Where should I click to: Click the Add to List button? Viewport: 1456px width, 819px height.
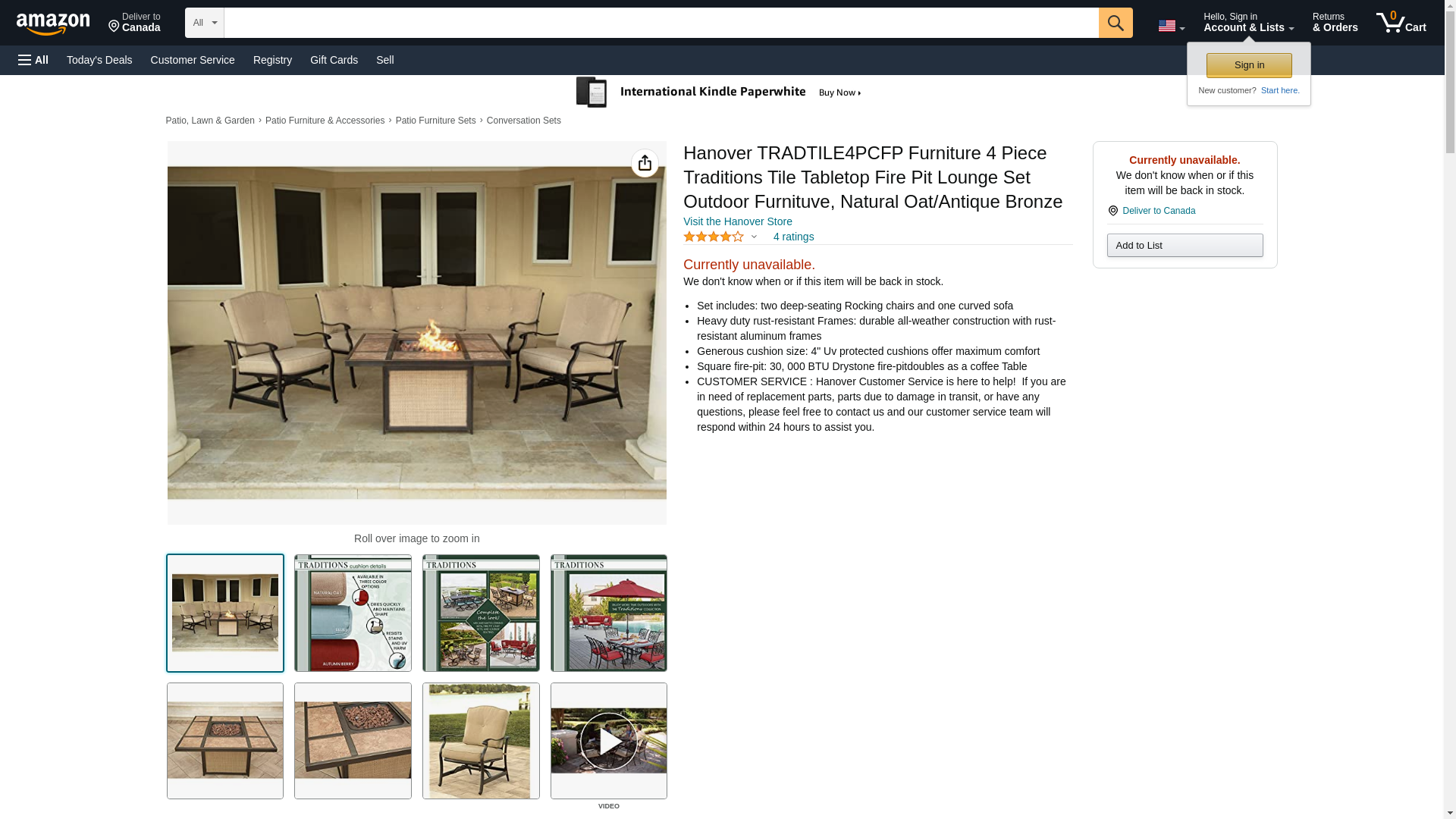click(1185, 245)
